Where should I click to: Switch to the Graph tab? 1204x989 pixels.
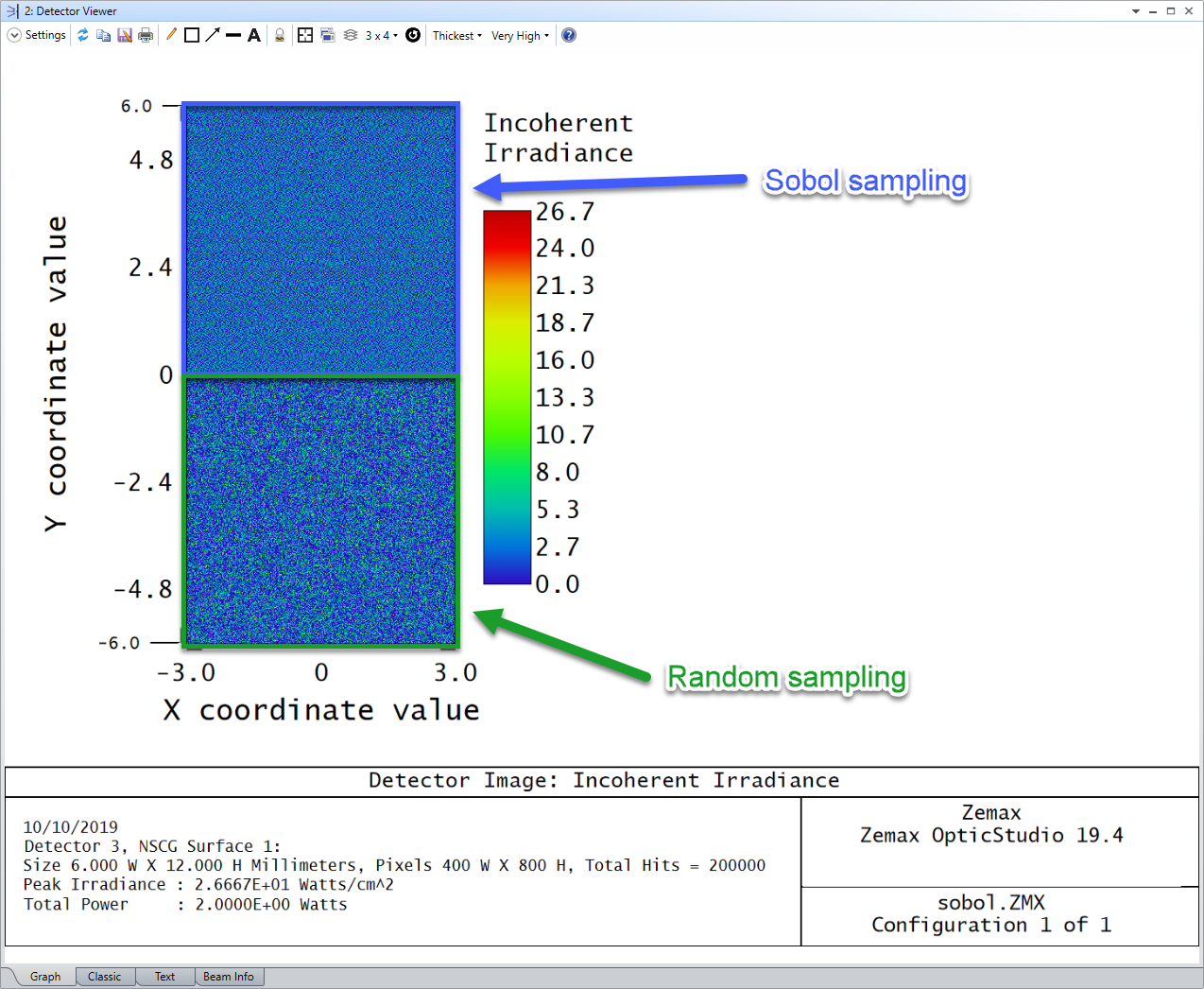pos(44,976)
